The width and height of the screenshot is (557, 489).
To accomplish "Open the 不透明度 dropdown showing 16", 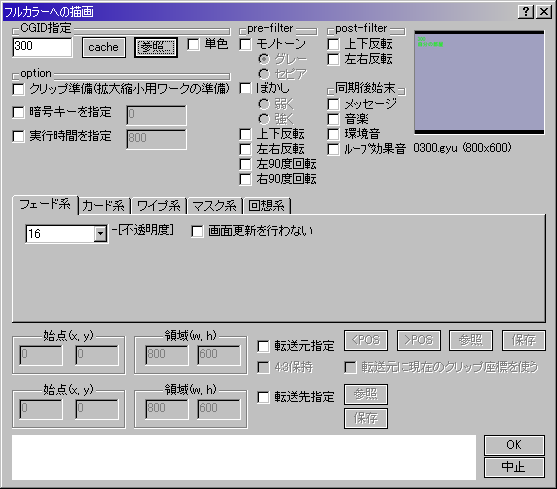I will [100, 234].
